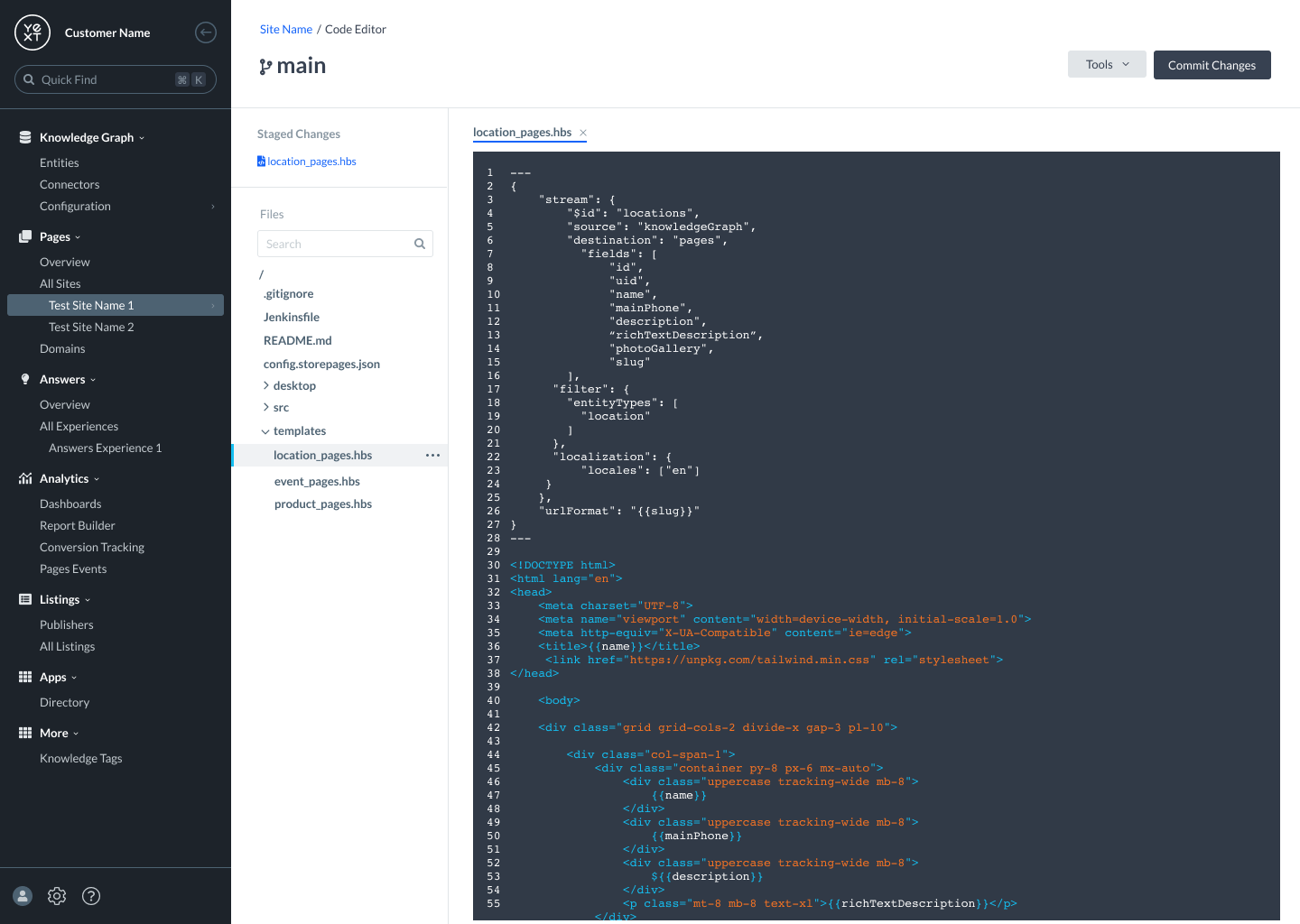The width and height of the screenshot is (1300, 924).
Task: Click the Yext logo icon
Action: tap(32, 32)
